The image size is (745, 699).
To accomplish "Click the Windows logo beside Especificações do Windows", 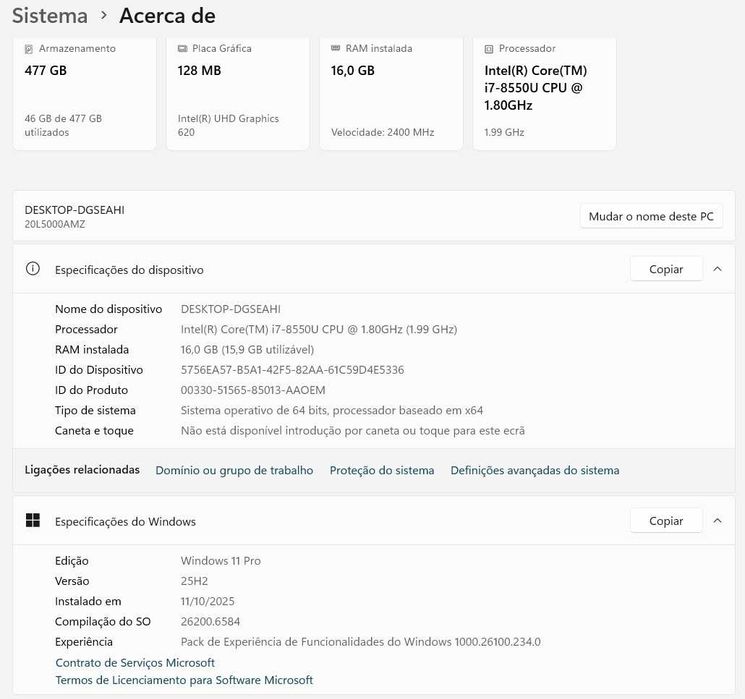I will point(33,520).
